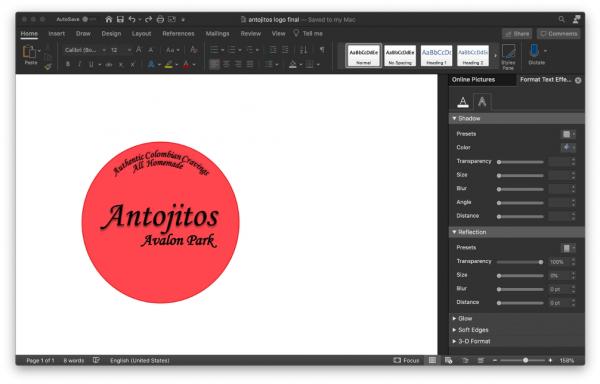600x384 pixels.
Task: Open the Change Case Aa dropdown
Action: click(x=173, y=50)
